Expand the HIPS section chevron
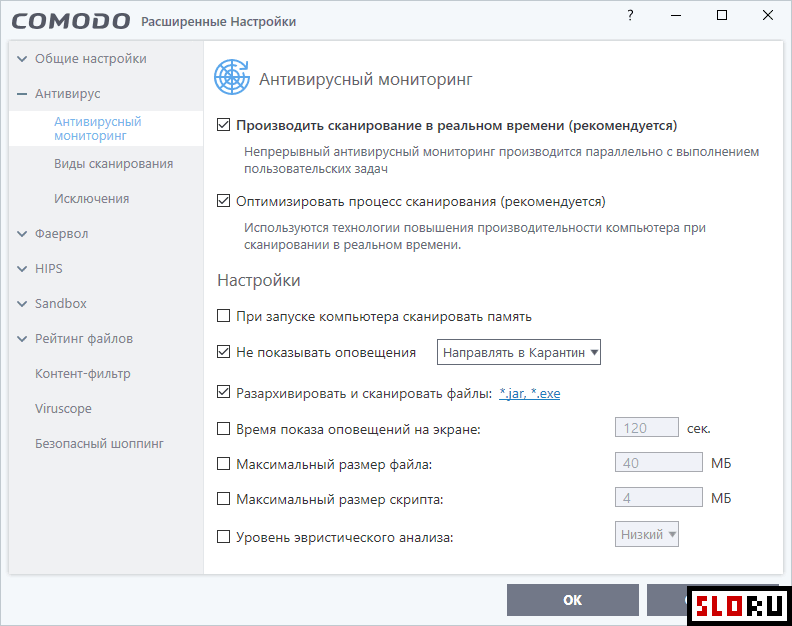792x626 pixels. point(22,268)
